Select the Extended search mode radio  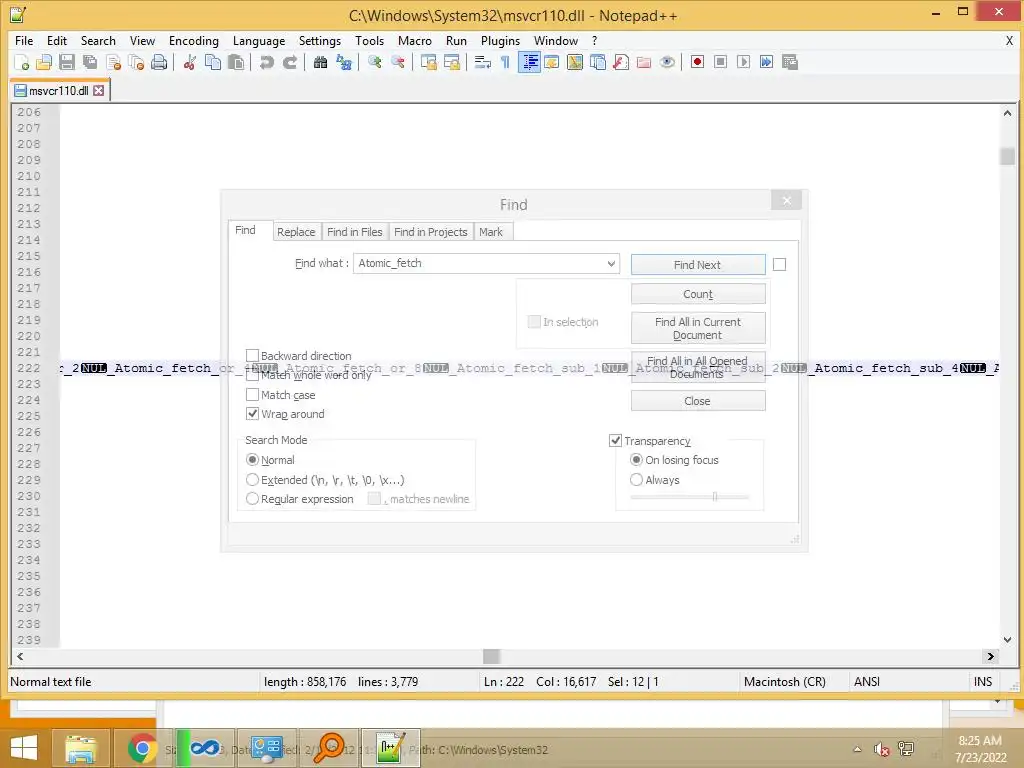click(x=252, y=480)
